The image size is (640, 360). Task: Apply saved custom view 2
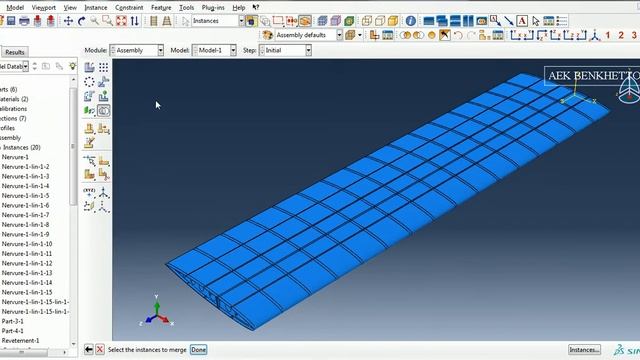click(621, 35)
